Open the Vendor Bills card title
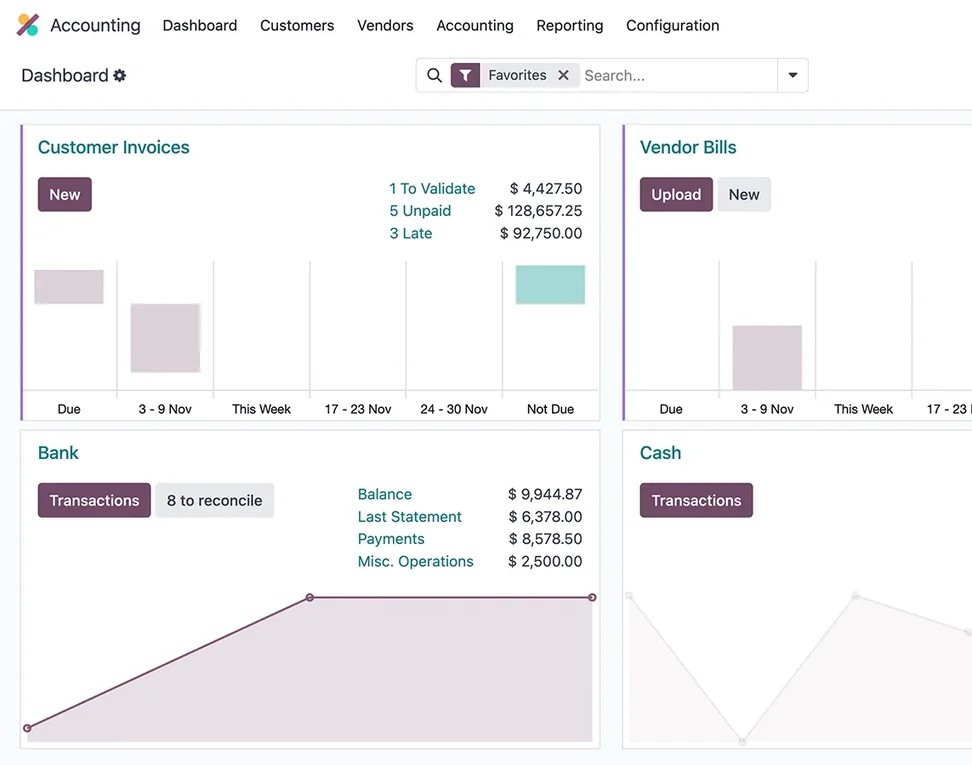 pyautogui.click(x=688, y=147)
